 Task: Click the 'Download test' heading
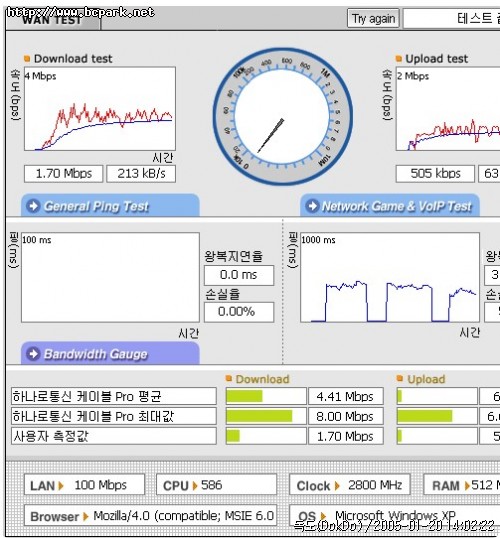pyautogui.click(x=73, y=59)
